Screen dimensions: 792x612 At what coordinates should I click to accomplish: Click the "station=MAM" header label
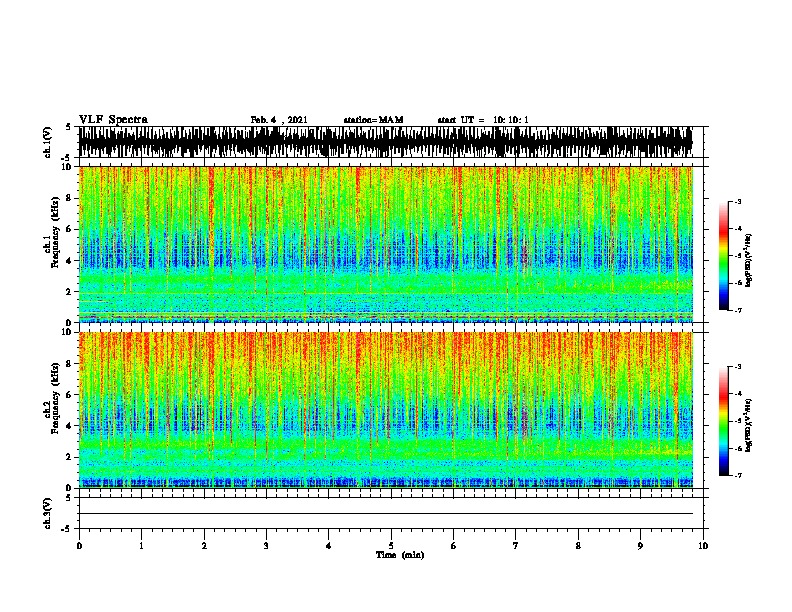pyautogui.click(x=373, y=120)
